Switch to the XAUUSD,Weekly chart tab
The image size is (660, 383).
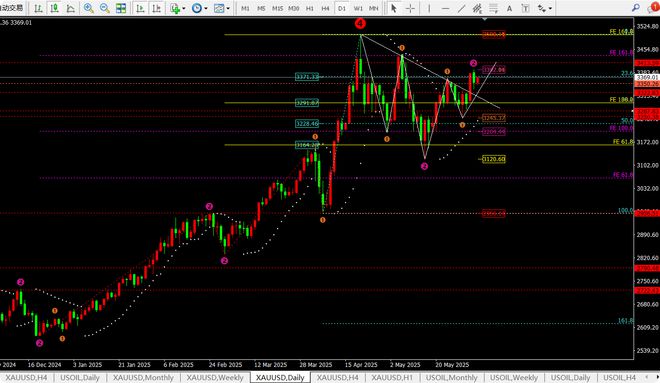(215, 378)
